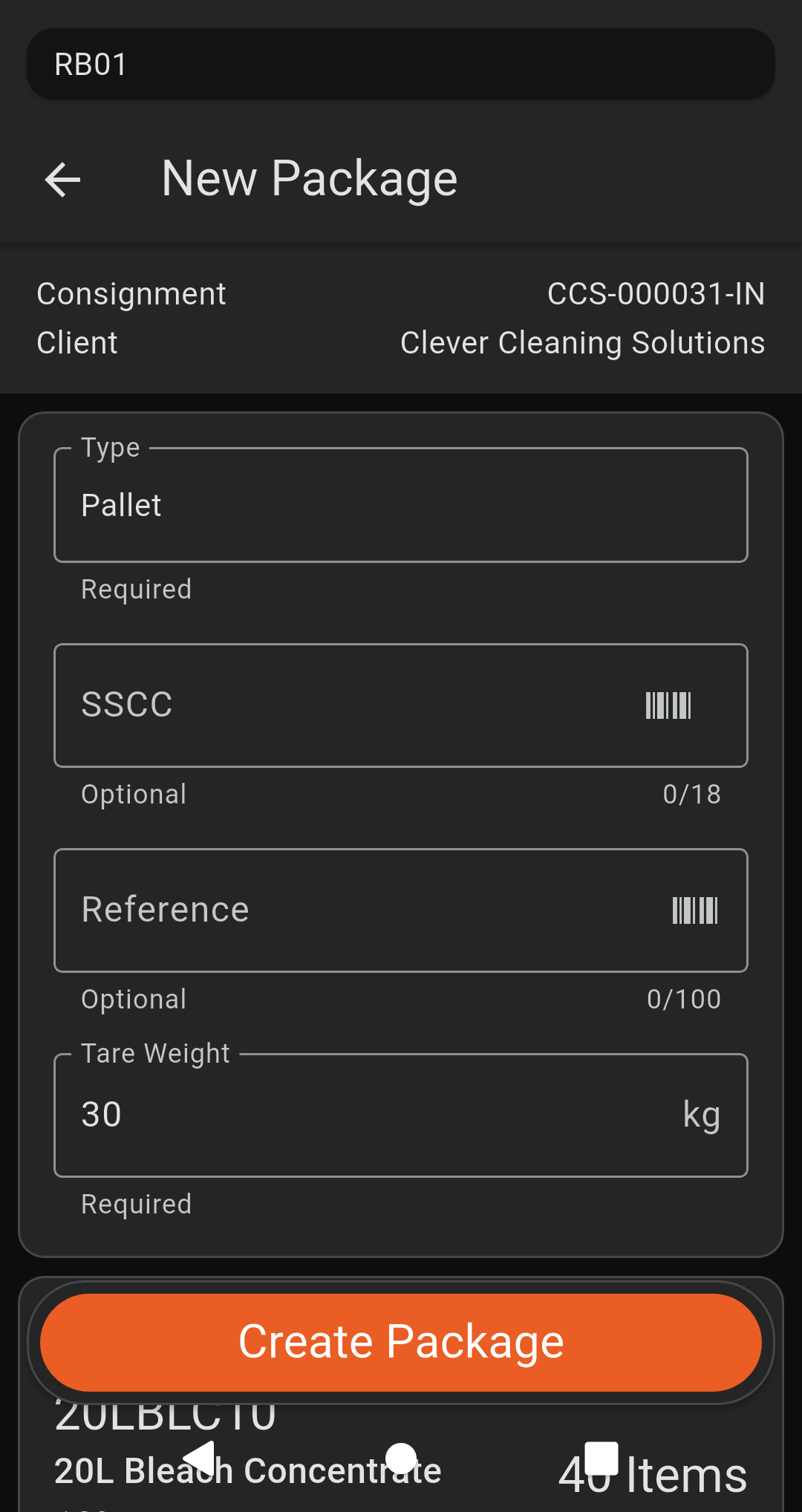Tap the 20LBLC10 product code
The image size is (802, 1512).
click(x=165, y=1417)
